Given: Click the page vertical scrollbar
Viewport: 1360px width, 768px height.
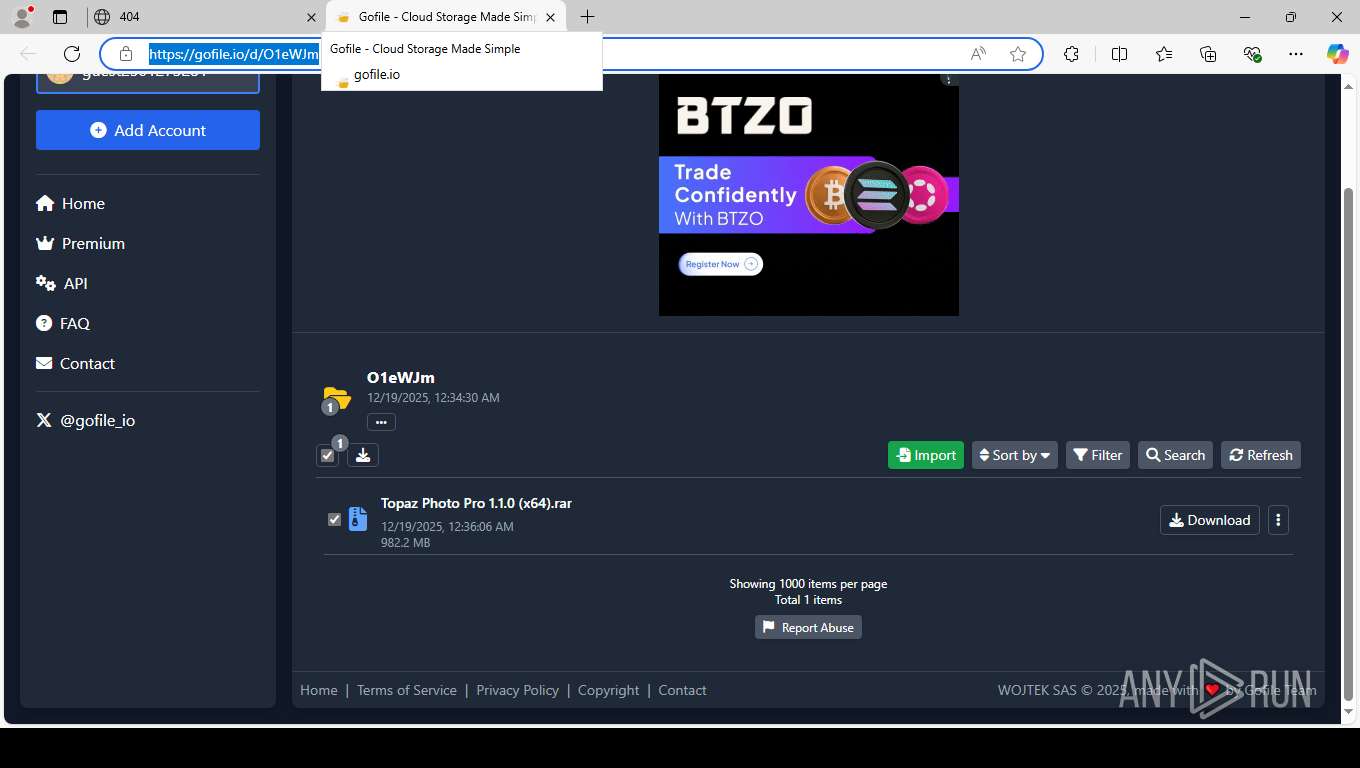Looking at the screenshot, I should pyautogui.click(x=1348, y=445).
